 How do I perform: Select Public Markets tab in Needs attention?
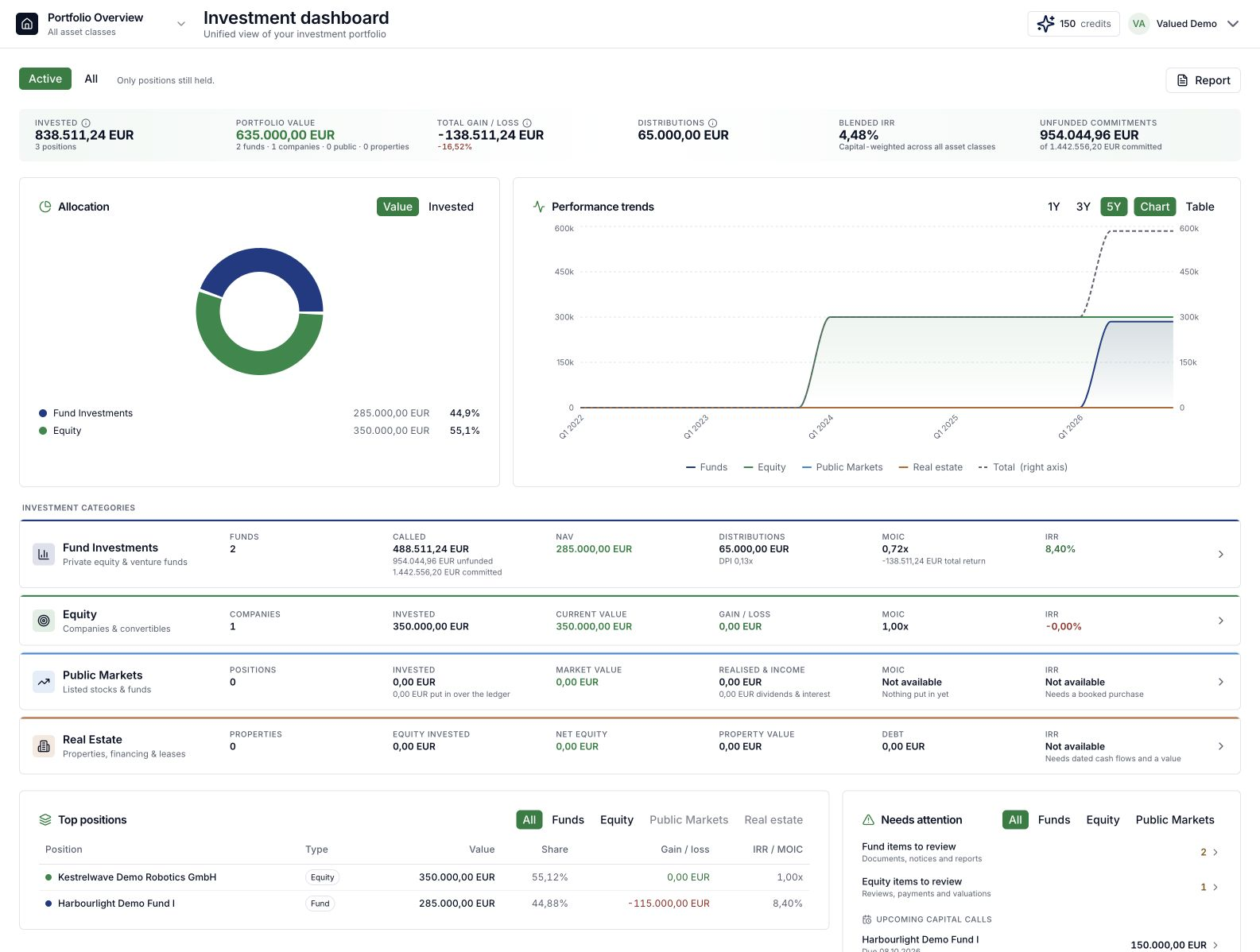(x=1175, y=820)
